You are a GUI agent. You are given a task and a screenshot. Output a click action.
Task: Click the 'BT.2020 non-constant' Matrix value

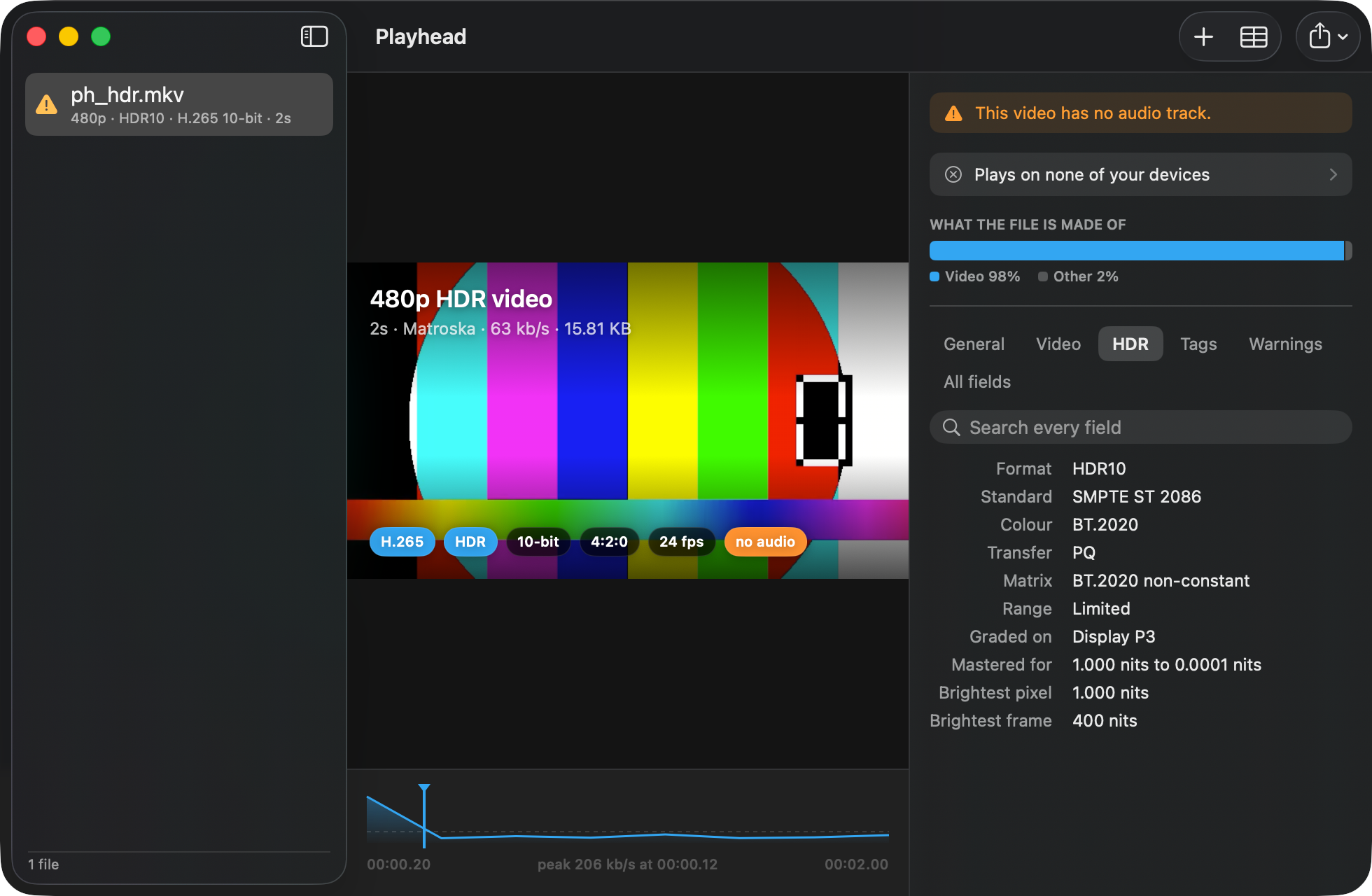(x=1161, y=580)
